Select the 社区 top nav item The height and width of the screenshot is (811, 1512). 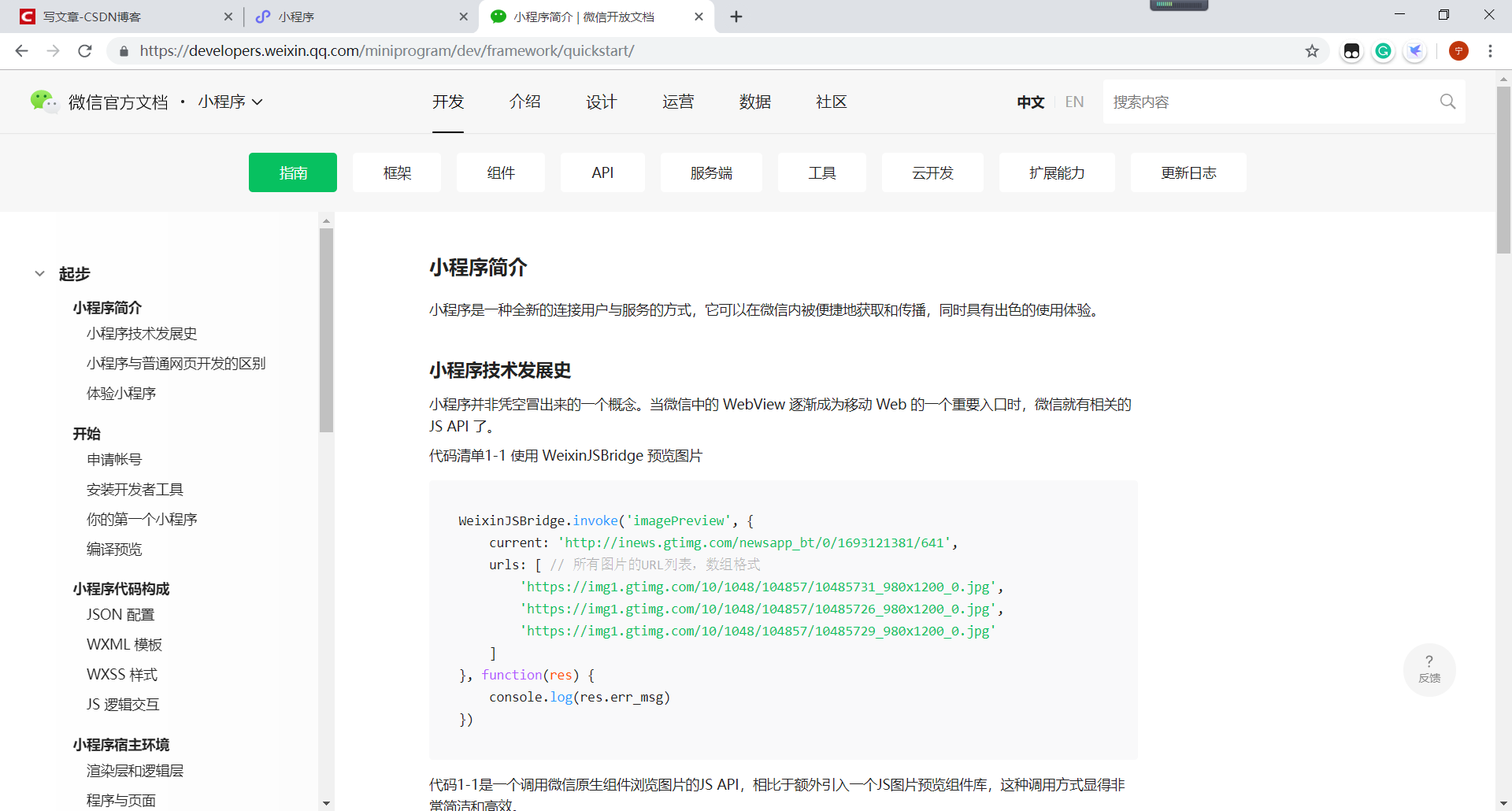pyautogui.click(x=832, y=102)
